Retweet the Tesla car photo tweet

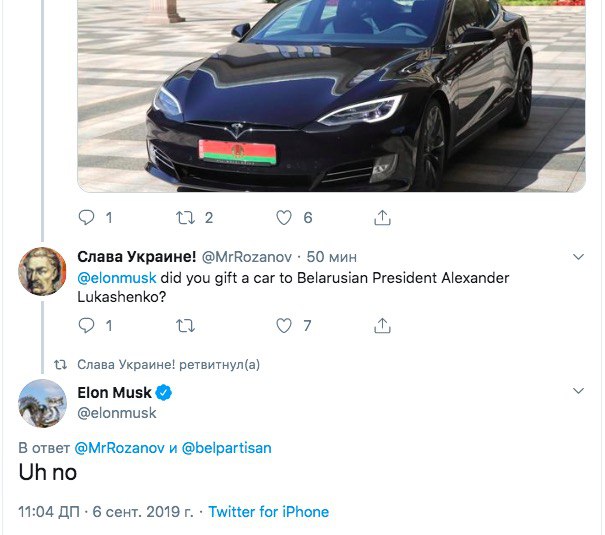pos(185,217)
